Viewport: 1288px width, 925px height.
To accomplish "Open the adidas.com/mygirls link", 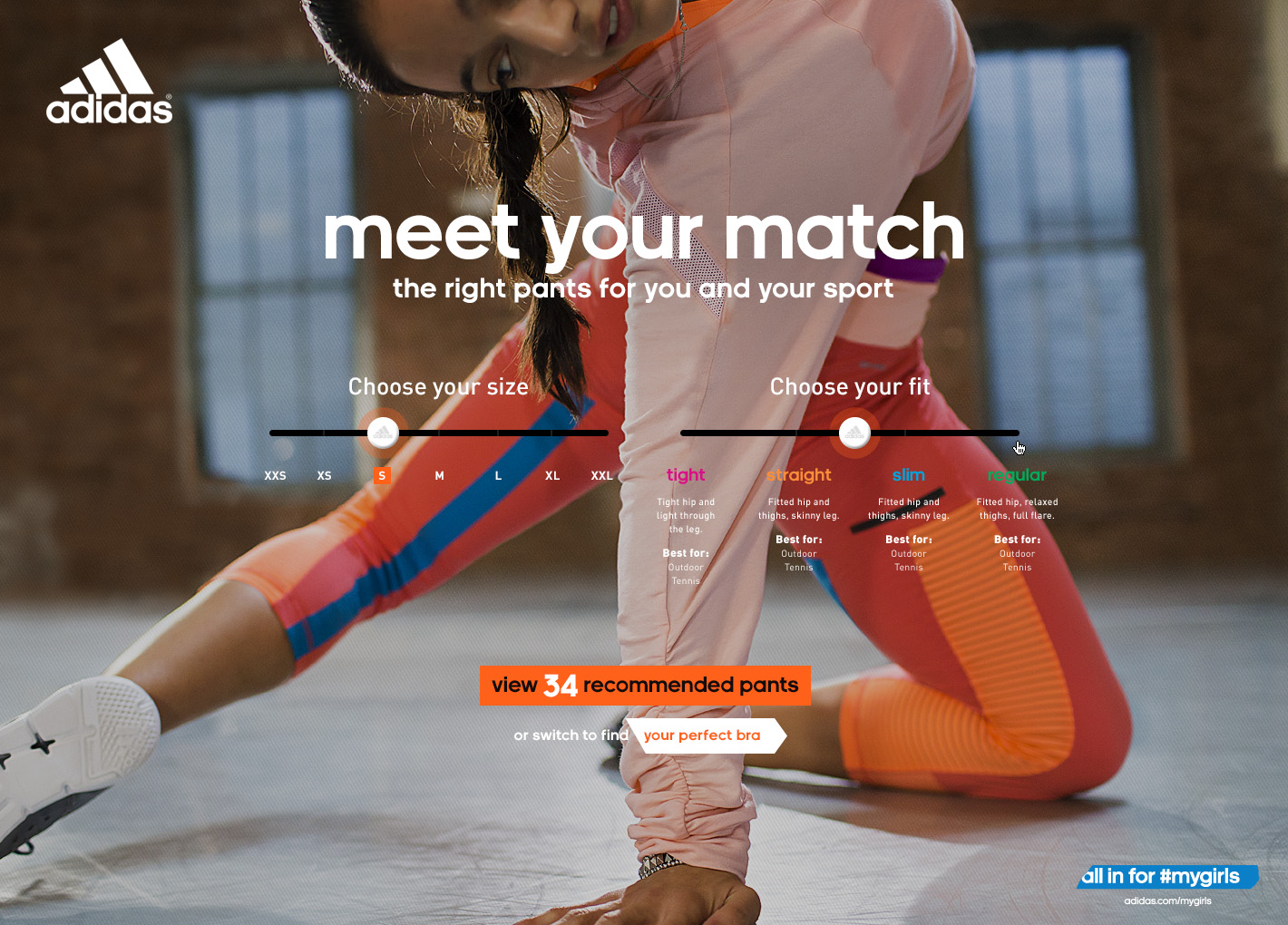I will click(x=1167, y=901).
